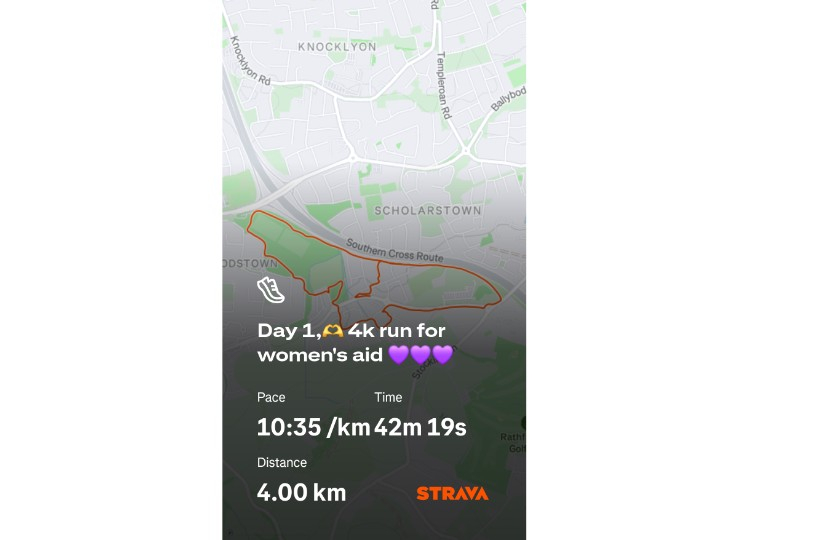Select the Knocklyon area label
840x540 pixels.
(337, 46)
